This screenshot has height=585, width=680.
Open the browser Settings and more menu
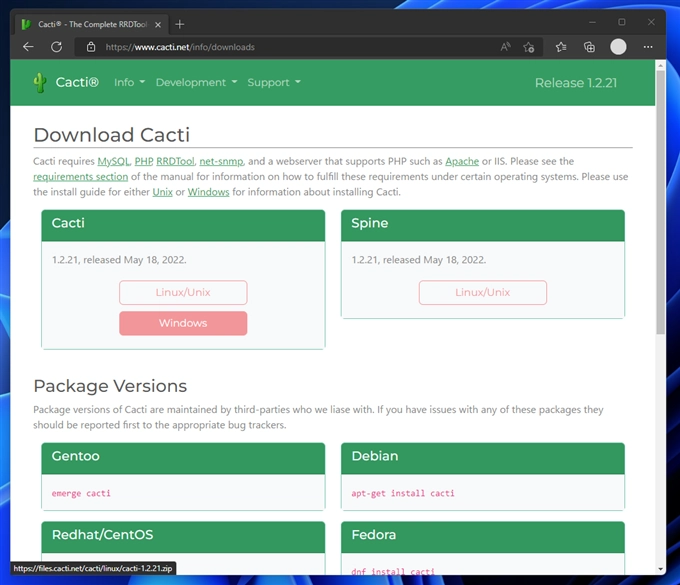pos(648,47)
